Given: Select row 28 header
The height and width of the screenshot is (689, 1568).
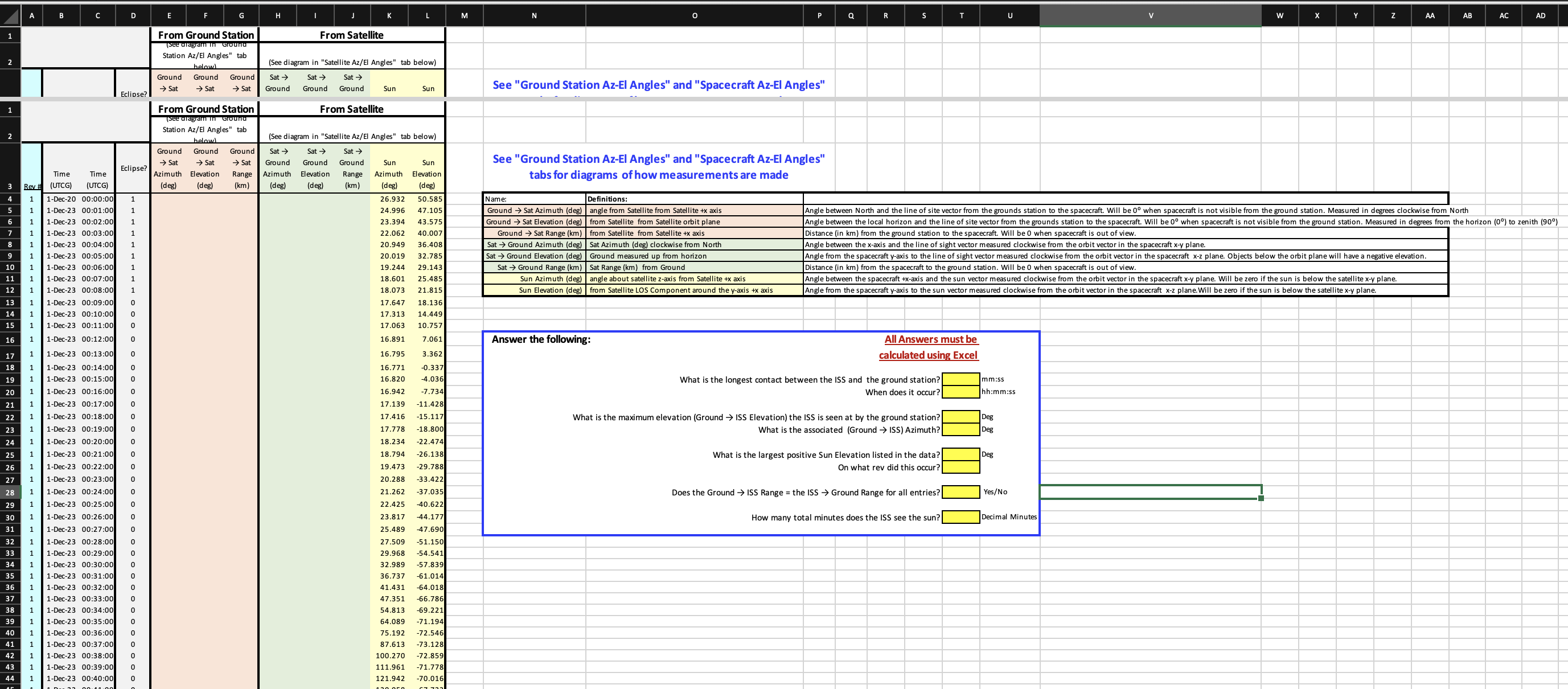Looking at the screenshot, I should [x=10, y=493].
